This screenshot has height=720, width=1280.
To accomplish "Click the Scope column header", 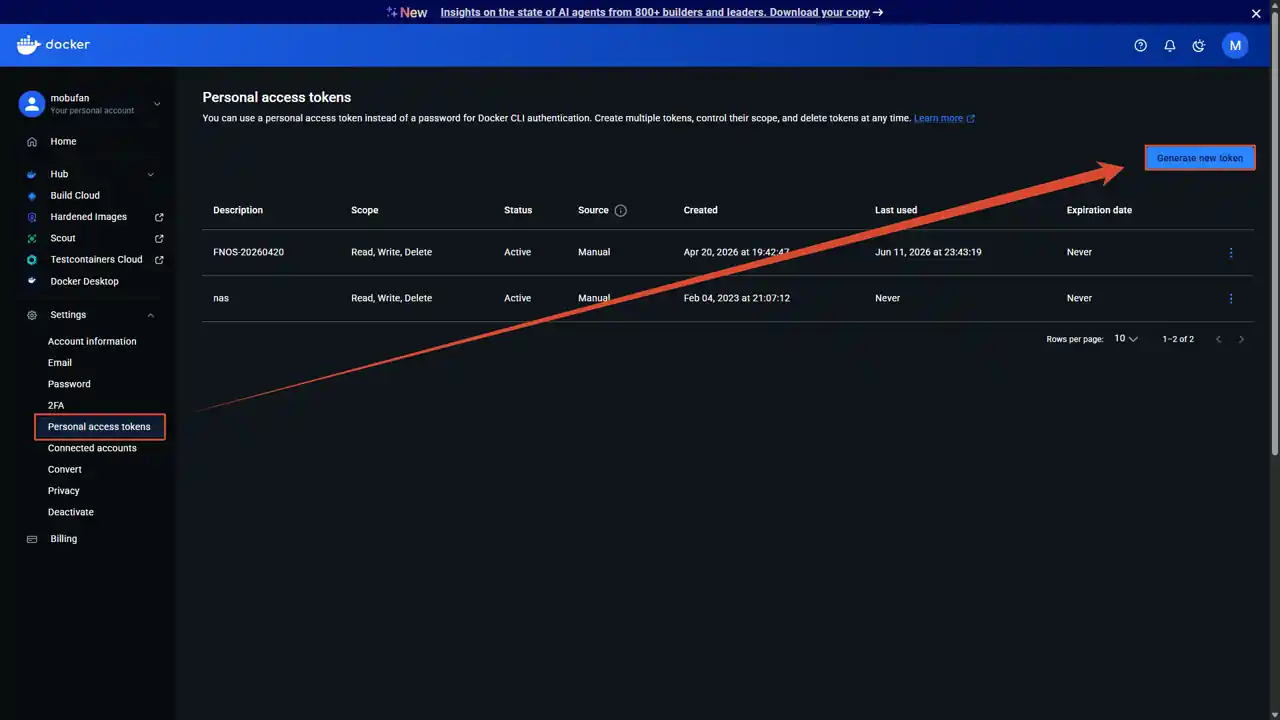I will [365, 210].
